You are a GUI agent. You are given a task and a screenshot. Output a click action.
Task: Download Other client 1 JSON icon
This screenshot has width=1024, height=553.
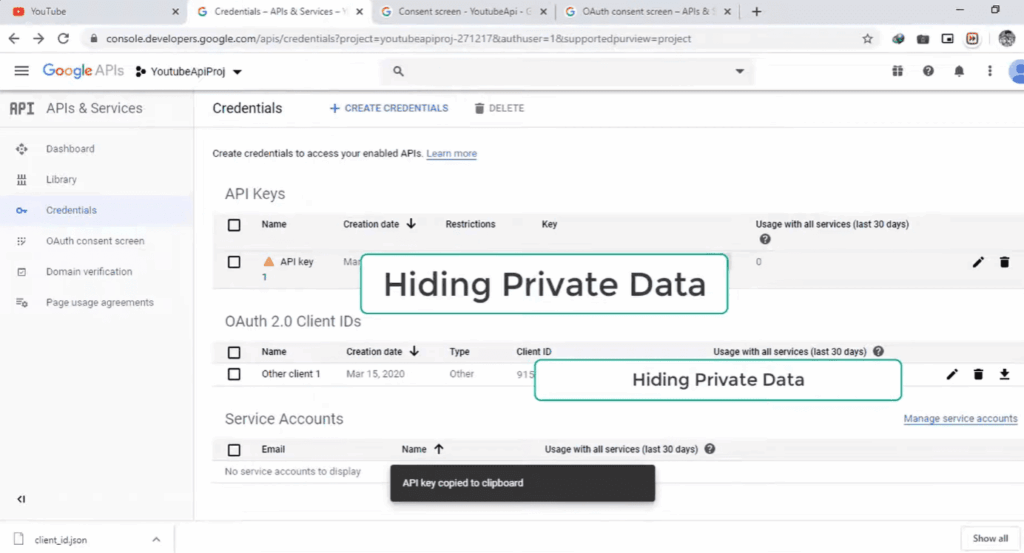tap(1004, 374)
